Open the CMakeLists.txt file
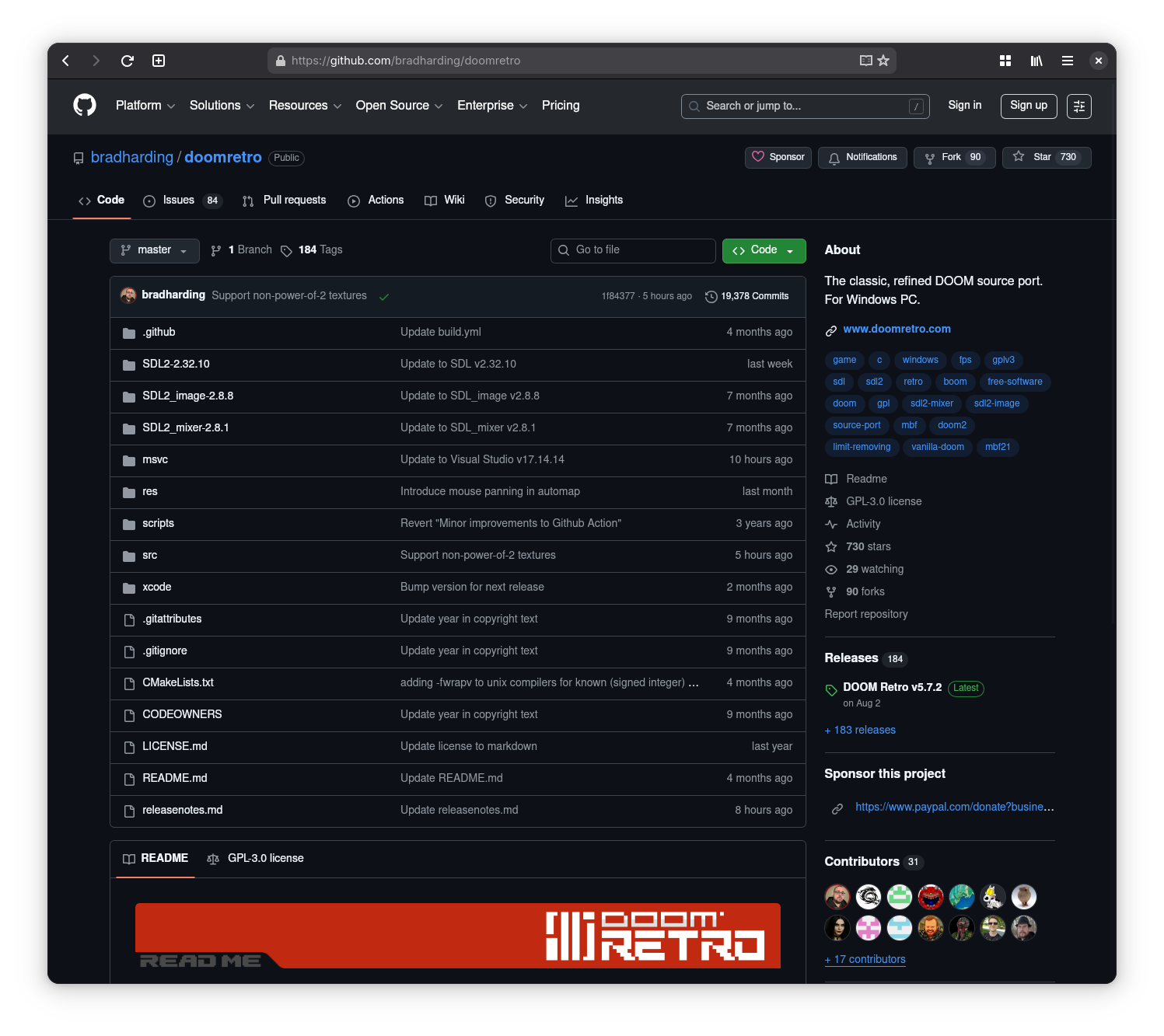The width and height of the screenshot is (1164, 1036). click(x=178, y=683)
